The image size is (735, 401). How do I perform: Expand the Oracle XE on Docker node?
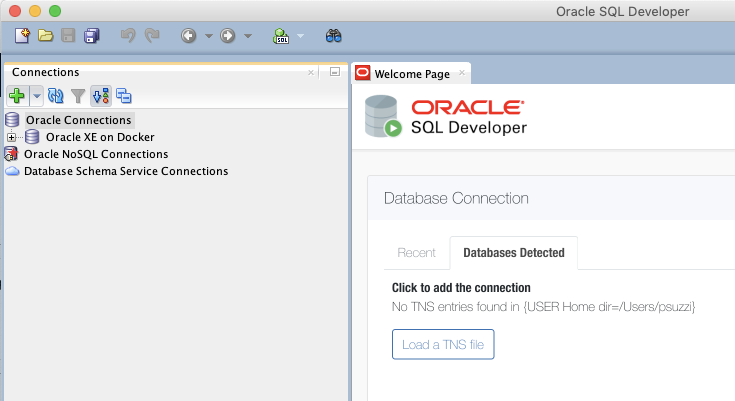tap(11, 137)
